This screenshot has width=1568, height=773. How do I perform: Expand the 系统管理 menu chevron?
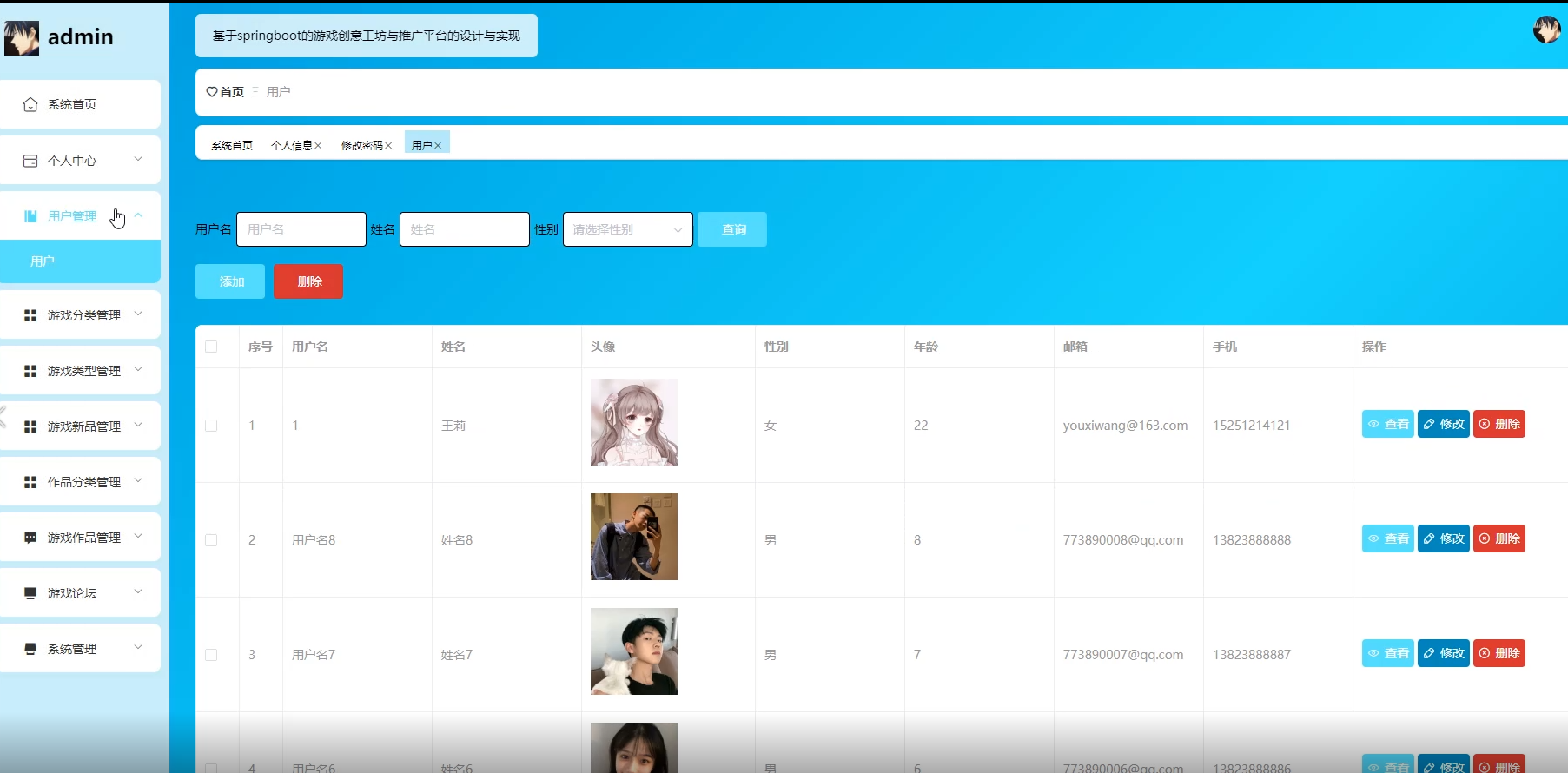(138, 648)
